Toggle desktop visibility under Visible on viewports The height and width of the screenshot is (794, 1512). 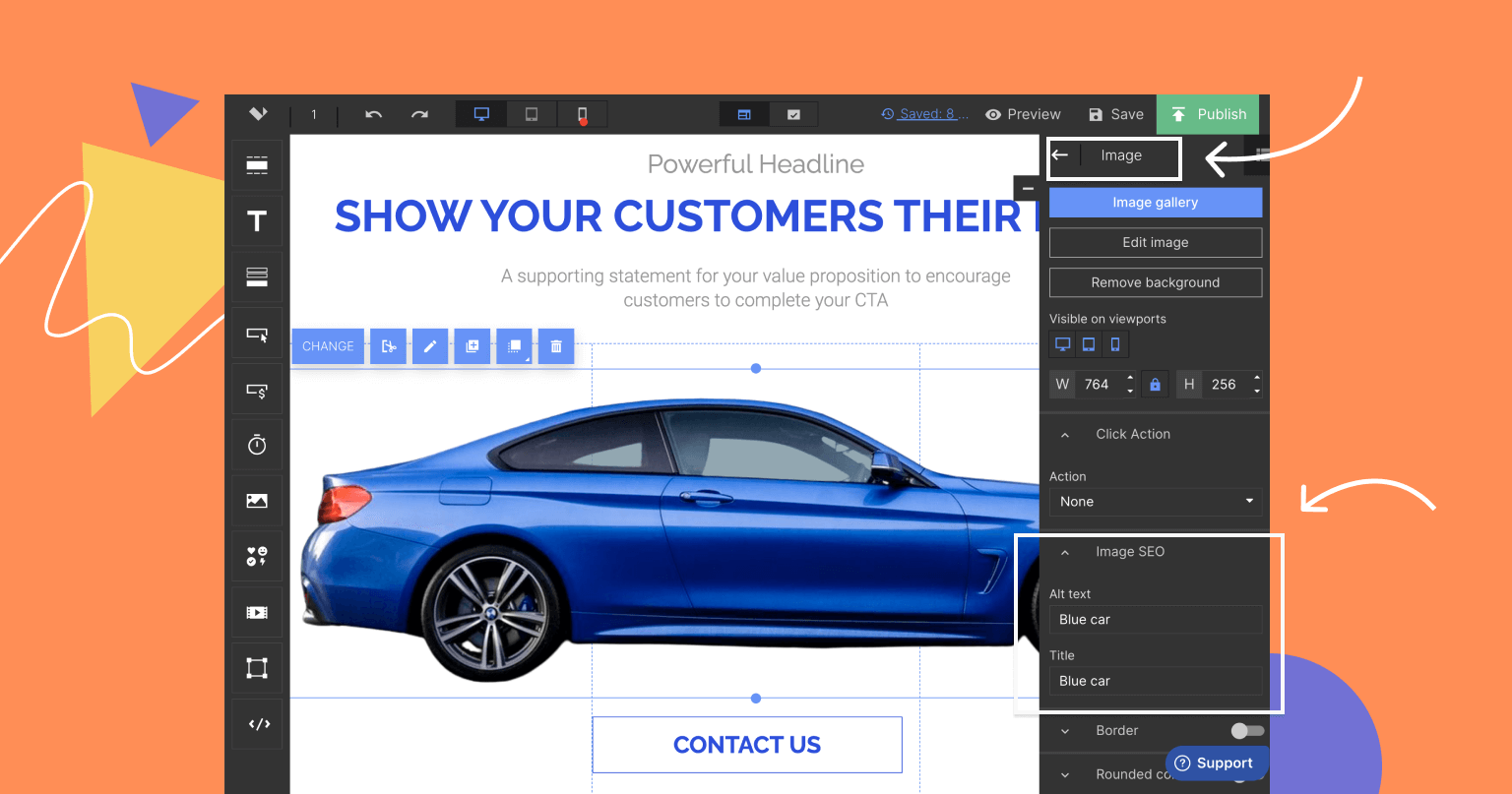1062,344
